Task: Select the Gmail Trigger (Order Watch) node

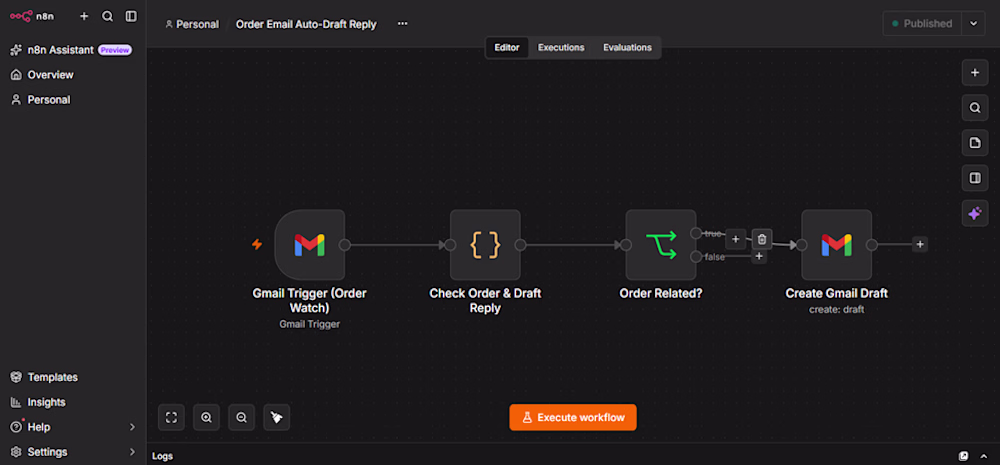Action: 309,245
